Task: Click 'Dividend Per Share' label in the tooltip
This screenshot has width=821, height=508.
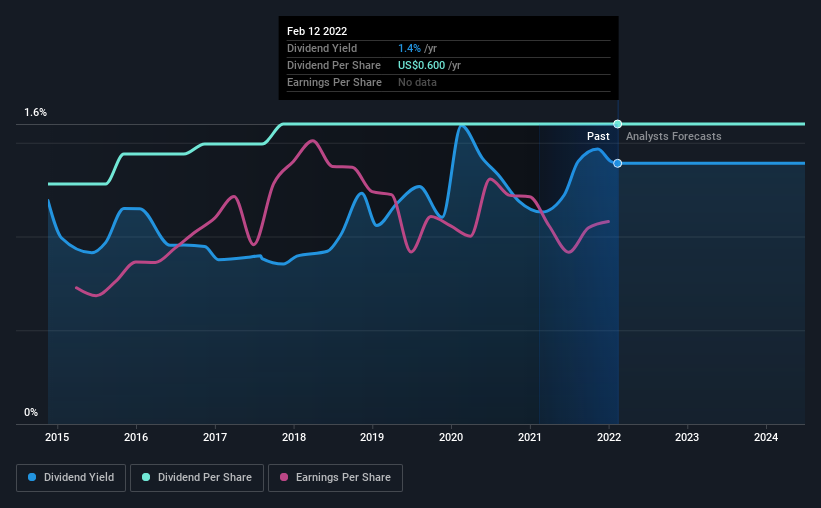Action: pos(334,65)
